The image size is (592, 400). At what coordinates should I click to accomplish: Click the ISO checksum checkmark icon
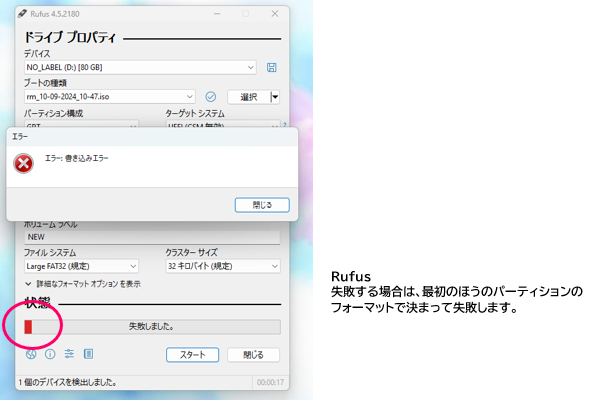(x=211, y=97)
